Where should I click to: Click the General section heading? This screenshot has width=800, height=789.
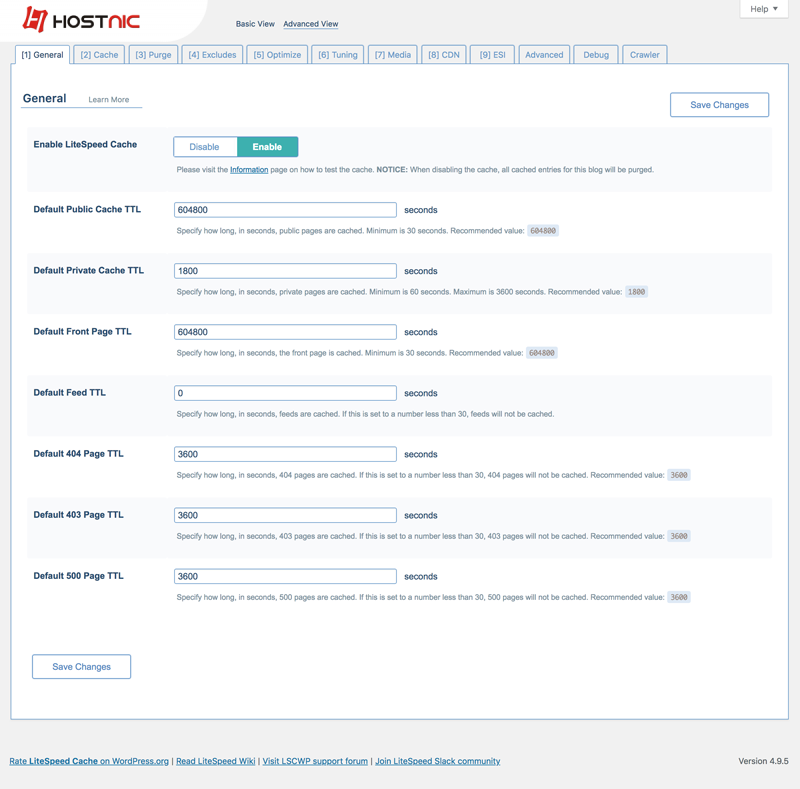44,98
